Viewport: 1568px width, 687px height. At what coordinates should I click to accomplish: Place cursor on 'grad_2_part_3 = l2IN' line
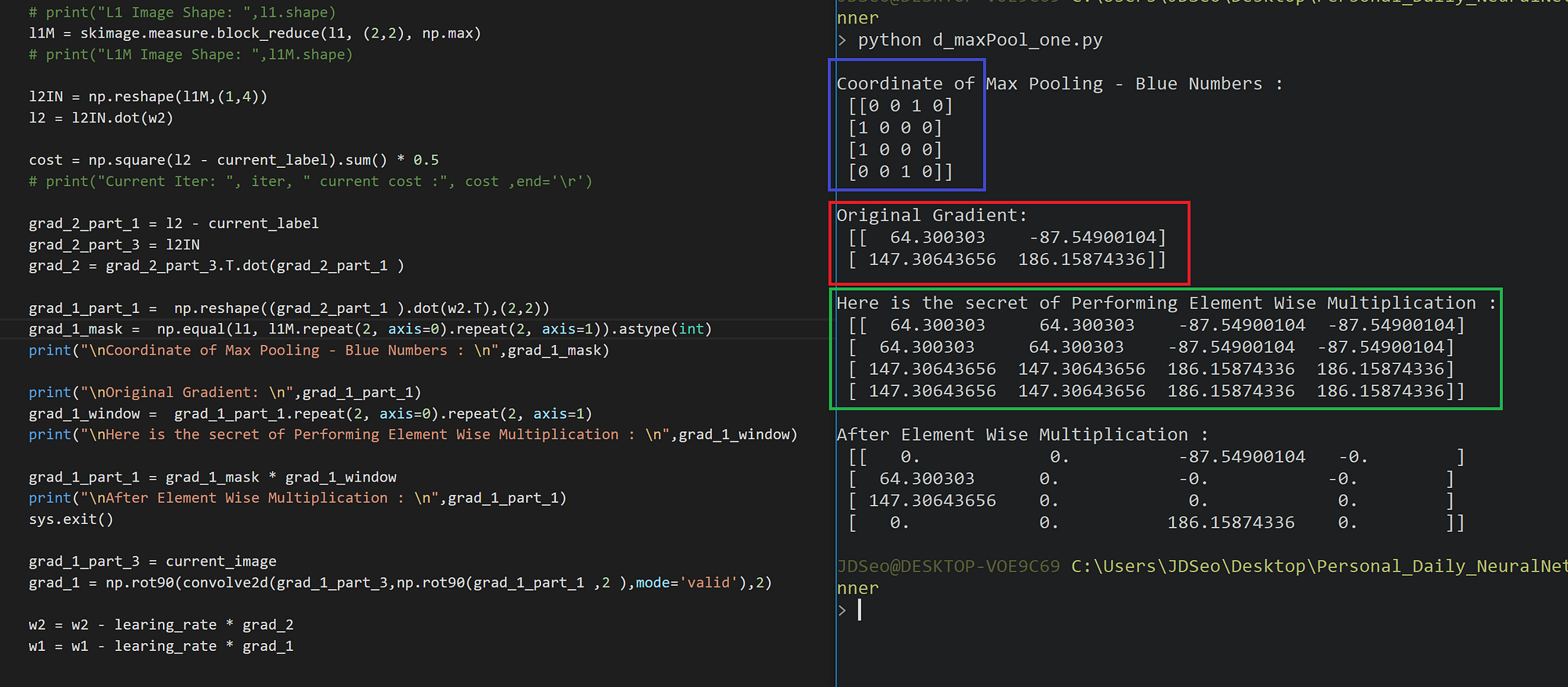coord(114,245)
